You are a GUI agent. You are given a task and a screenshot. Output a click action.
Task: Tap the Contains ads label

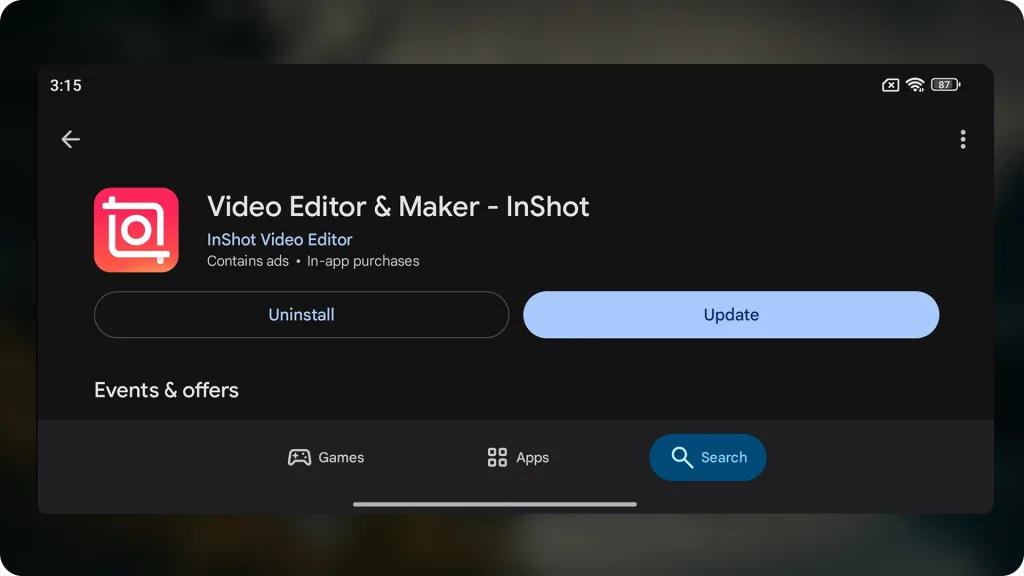(x=247, y=261)
